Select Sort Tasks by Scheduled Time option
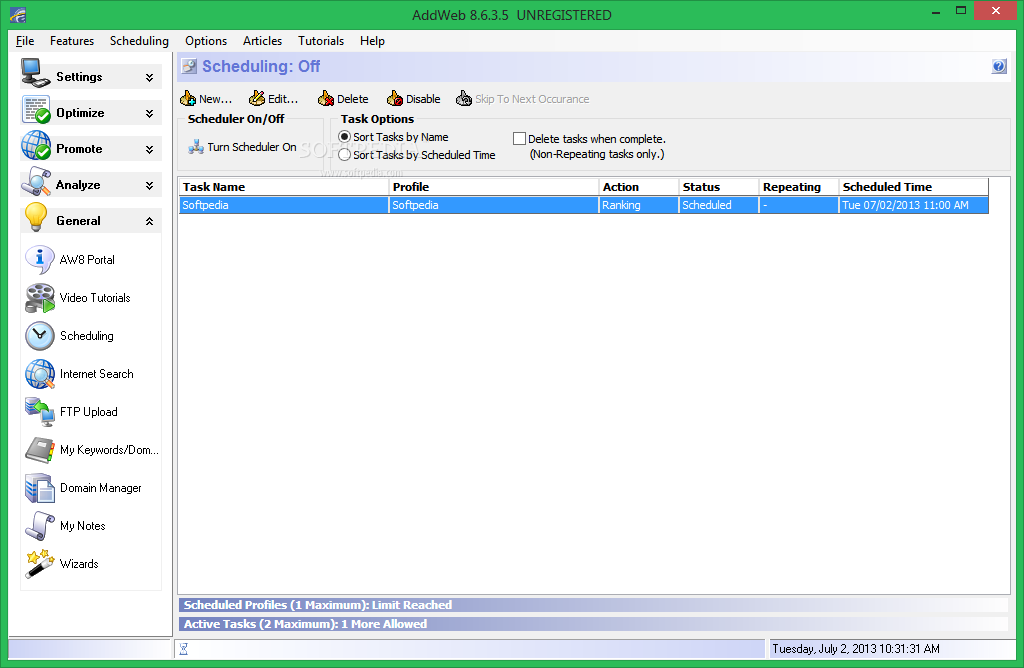1024x668 pixels. tap(344, 155)
